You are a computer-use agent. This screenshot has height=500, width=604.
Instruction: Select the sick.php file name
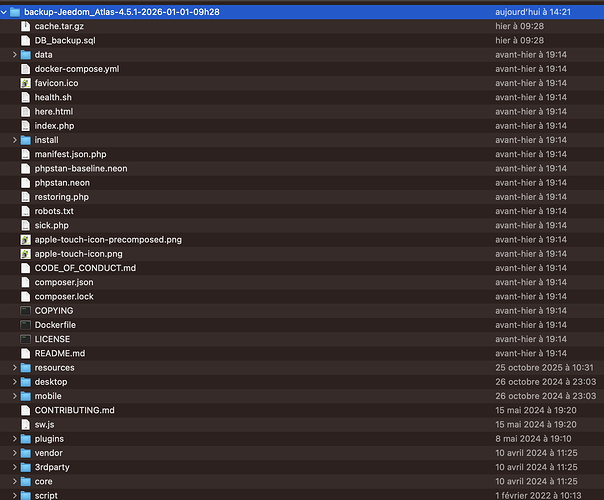pos(52,225)
